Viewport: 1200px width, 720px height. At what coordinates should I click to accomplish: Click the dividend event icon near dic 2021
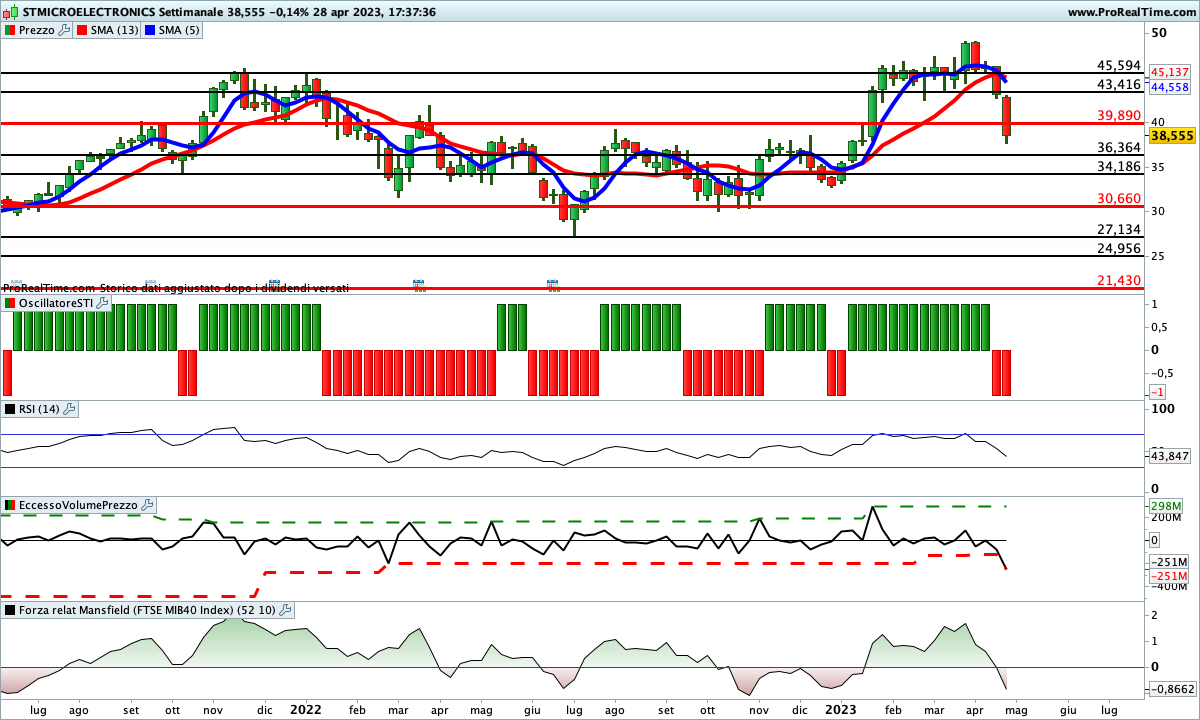click(274, 284)
